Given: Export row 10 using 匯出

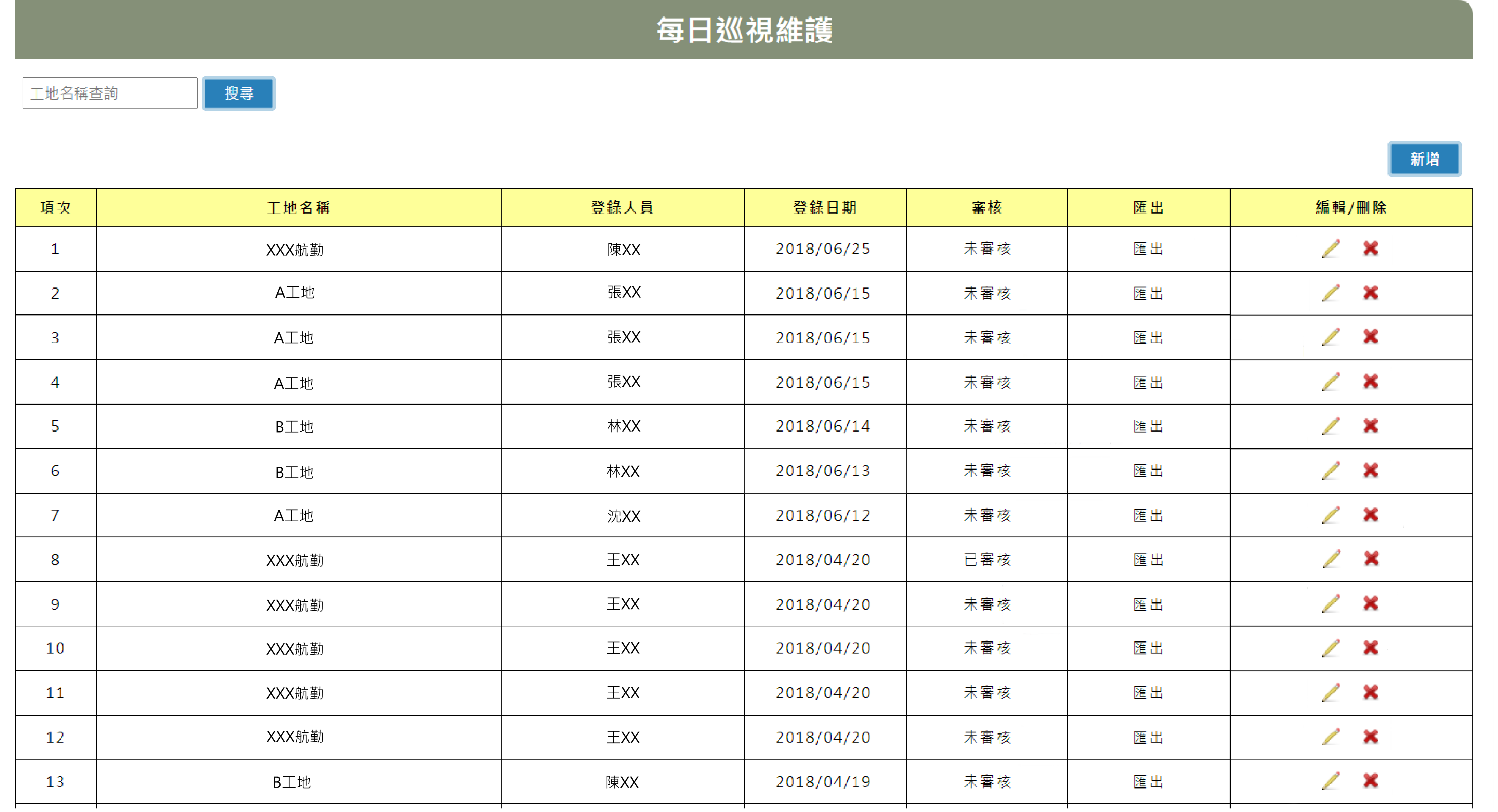Looking at the screenshot, I should click(x=1148, y=648).
